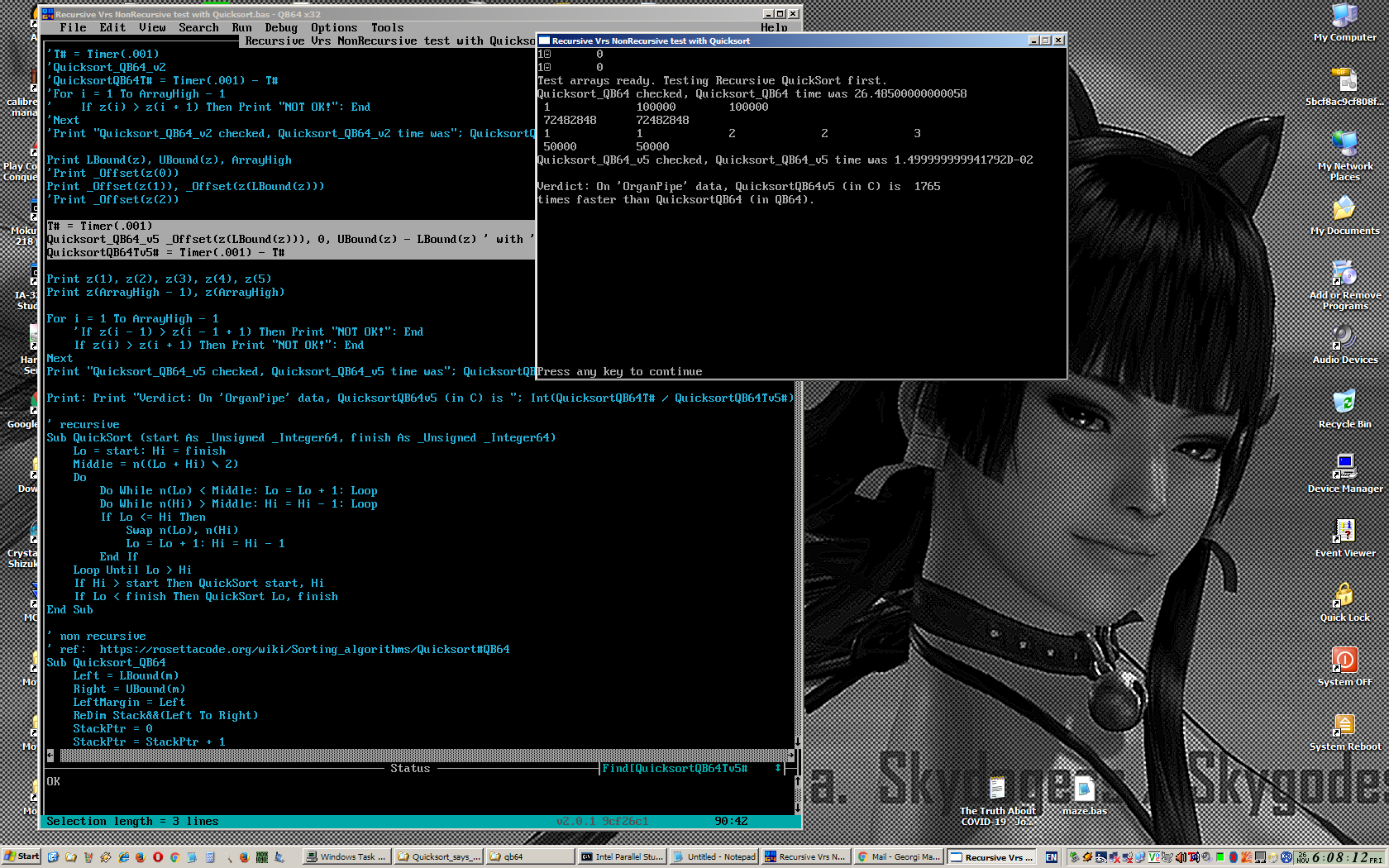Launch Internet Explorer from quick launch
This screenshot has height=868, width=1389.
click(123, 857)
